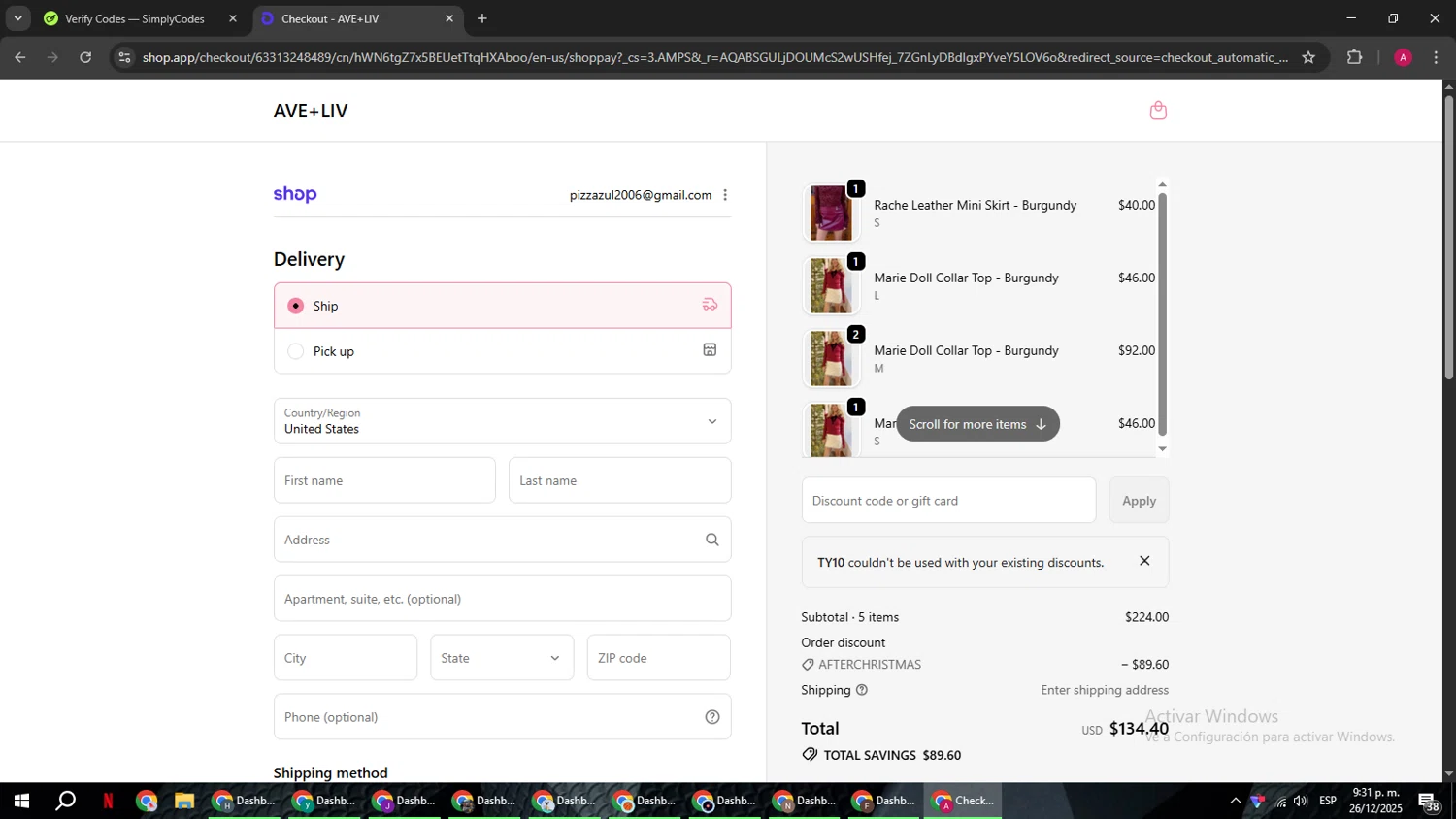Viewport: 1456px width, 819px height.
Task: Open account options beside pizzazul2006@gmail.com
Action: 725,195
